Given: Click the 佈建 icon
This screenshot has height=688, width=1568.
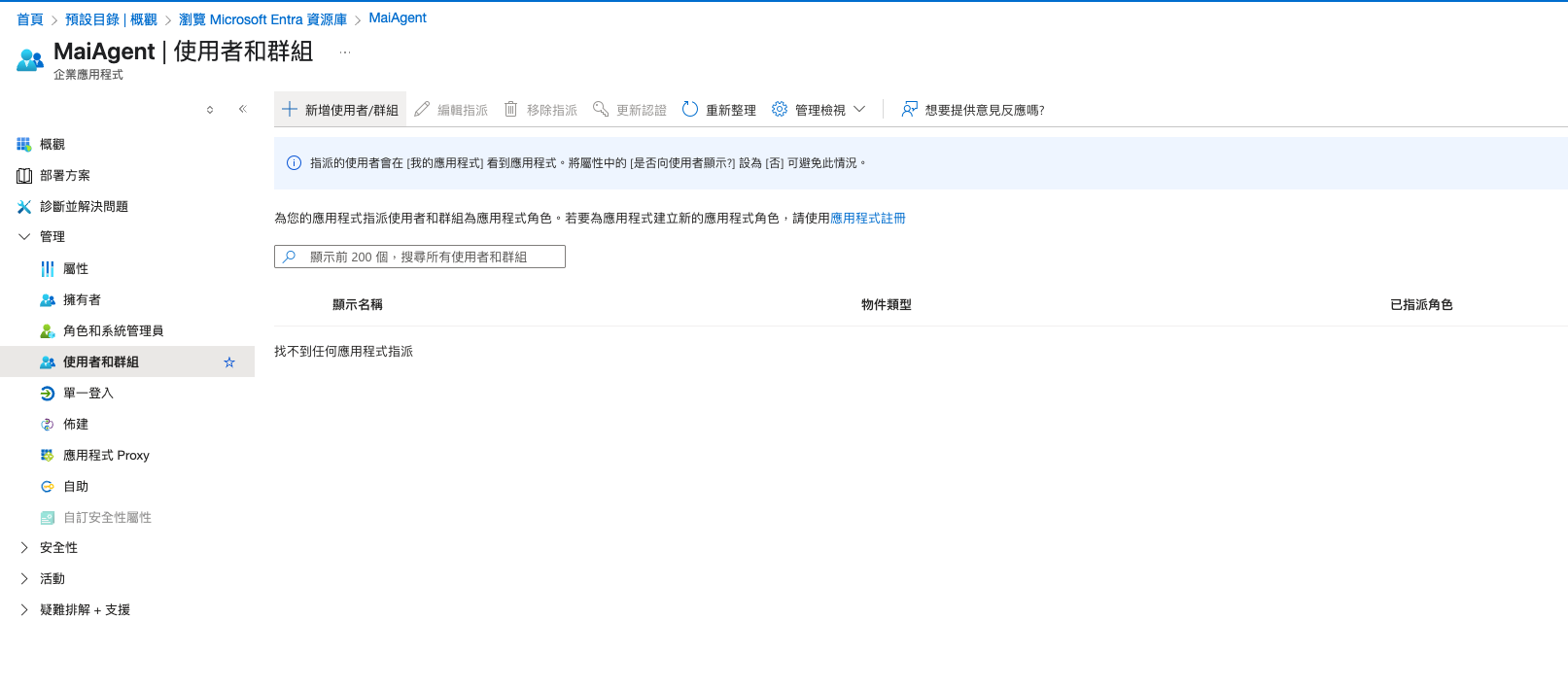Looking at the screenshot, I should coord(48,425).
